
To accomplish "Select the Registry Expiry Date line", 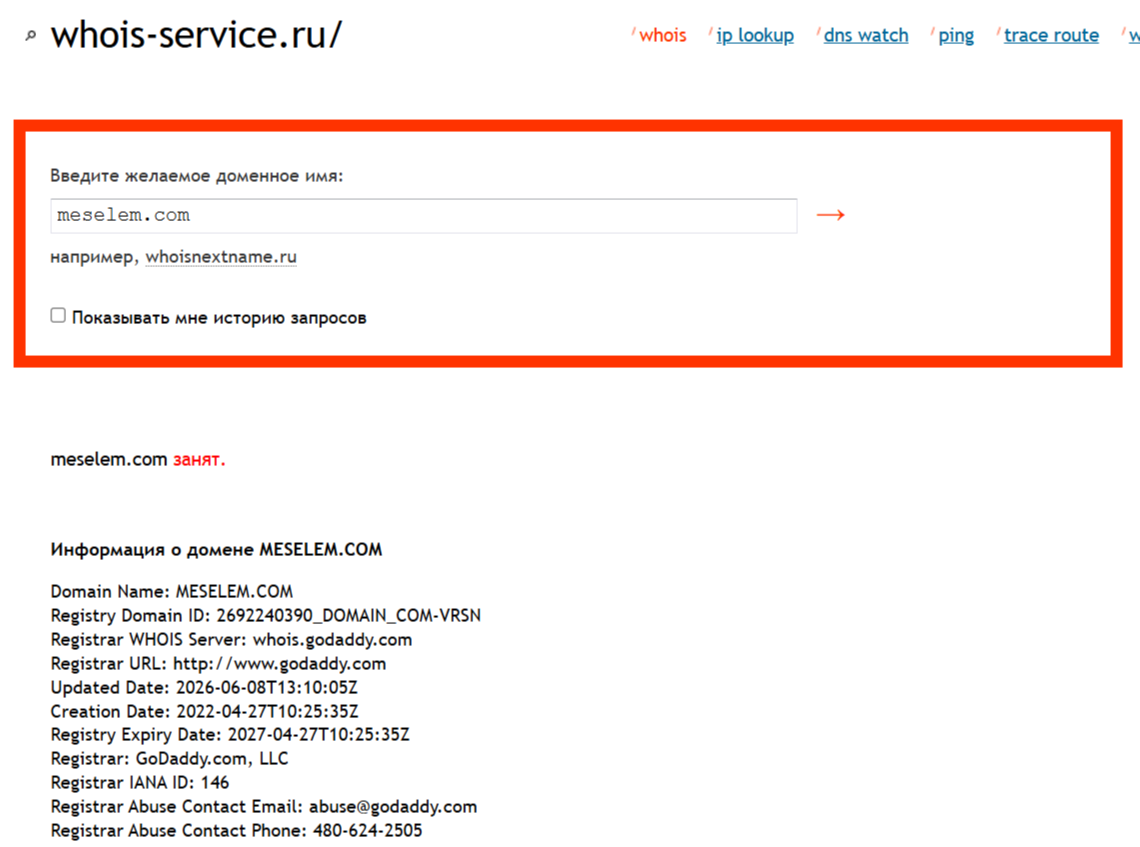I will coord(230,735).
